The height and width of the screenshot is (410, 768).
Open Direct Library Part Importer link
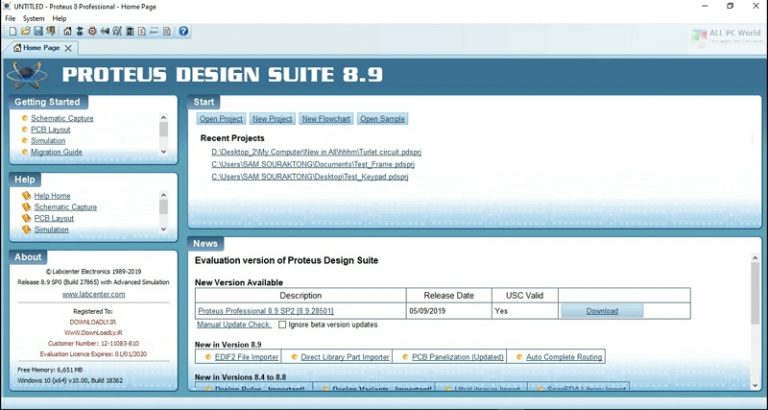[345, 357]
